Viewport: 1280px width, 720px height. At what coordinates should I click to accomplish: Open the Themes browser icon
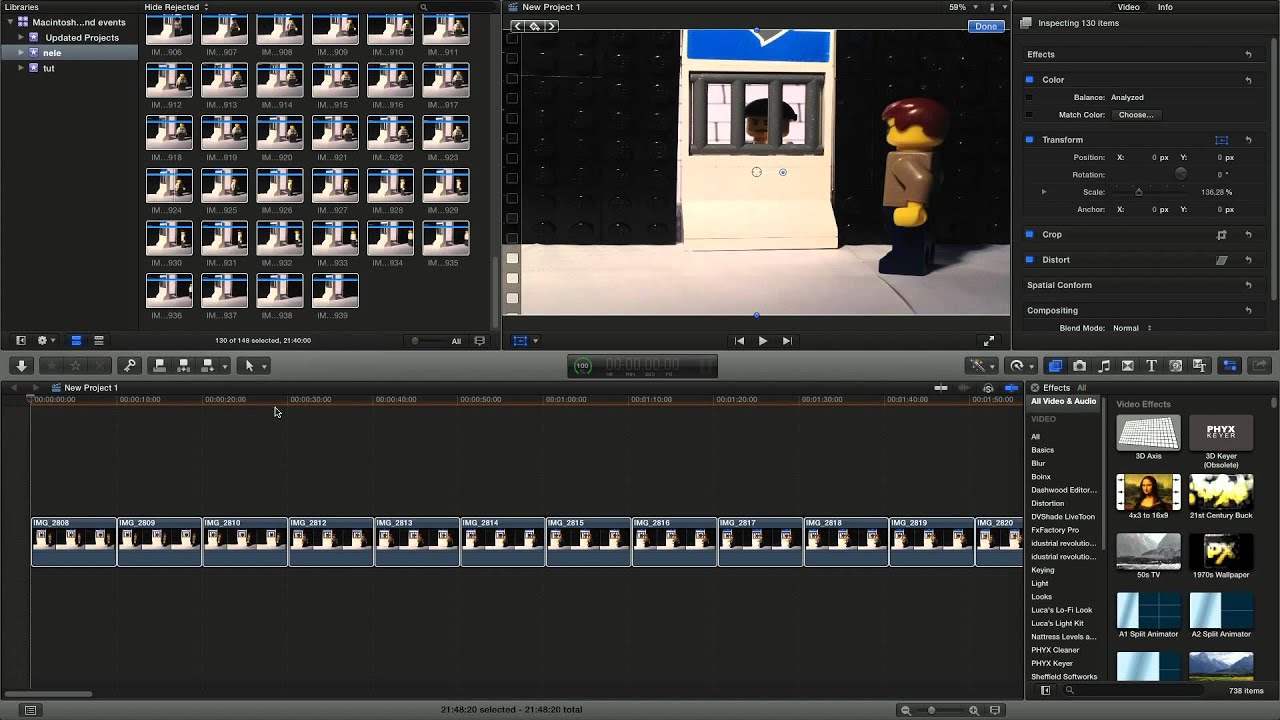[x=1200, y=366]
